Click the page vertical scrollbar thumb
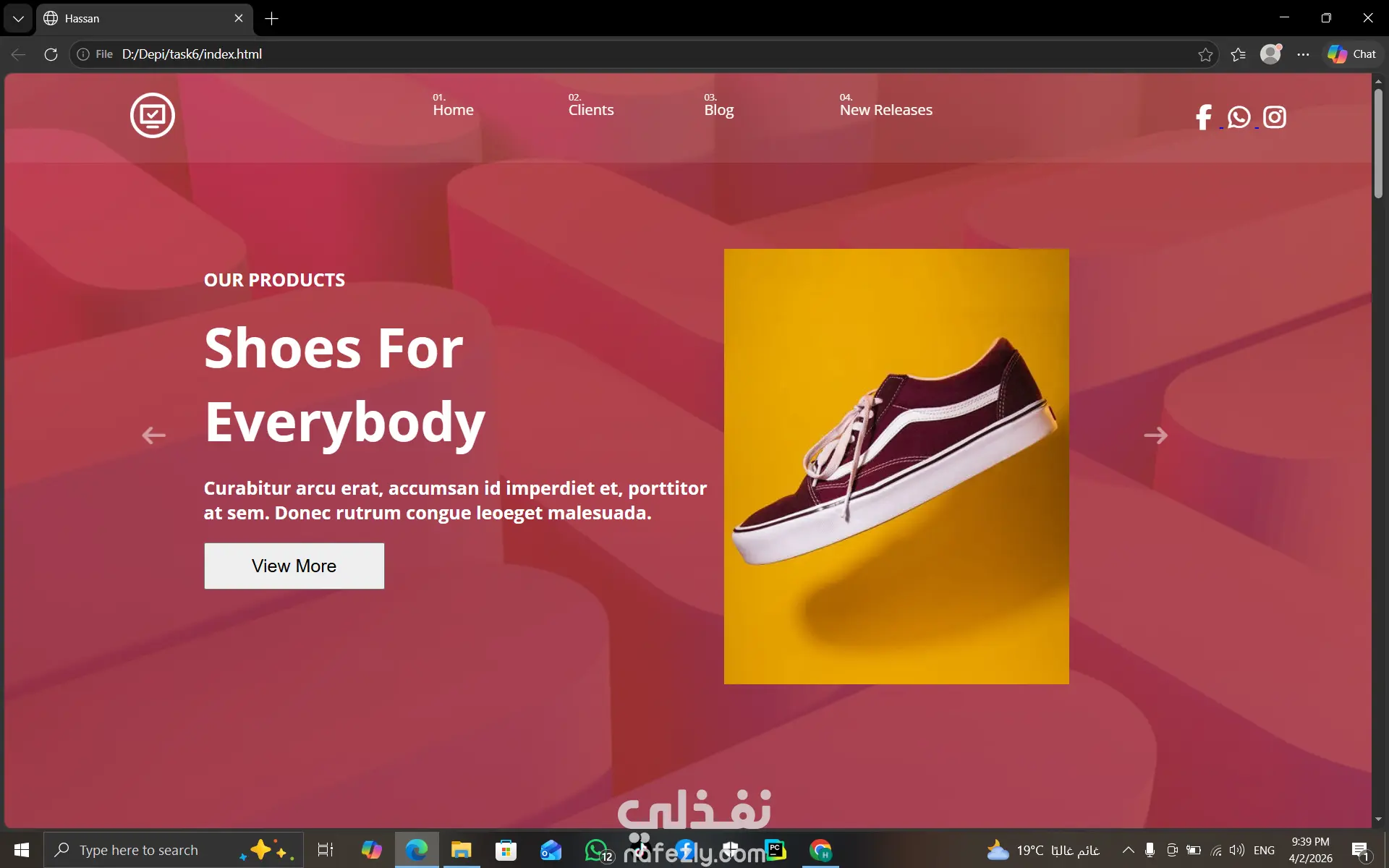1389x868 pixels. point(1378,142)
